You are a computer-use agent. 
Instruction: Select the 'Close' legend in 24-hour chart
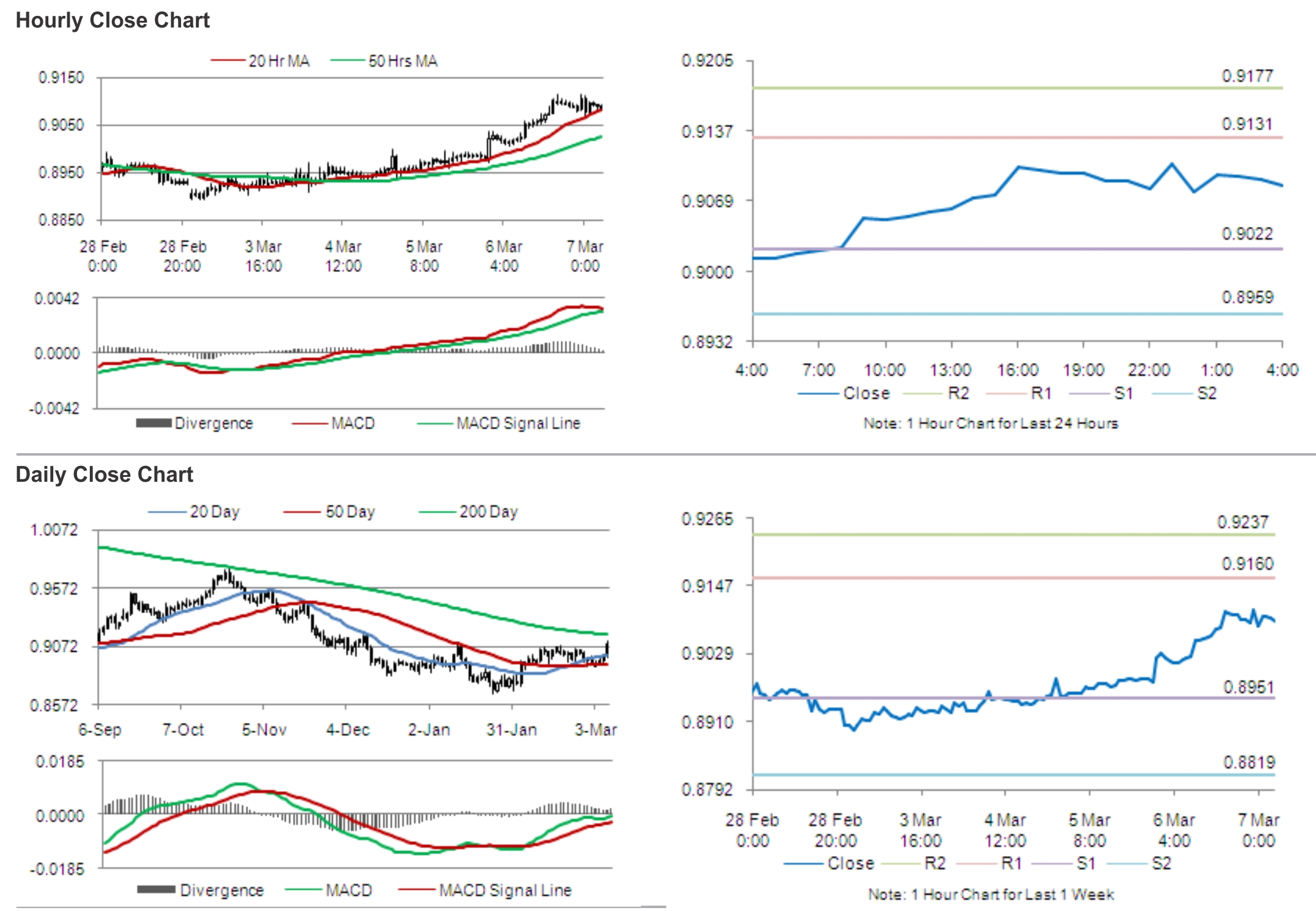845,393
